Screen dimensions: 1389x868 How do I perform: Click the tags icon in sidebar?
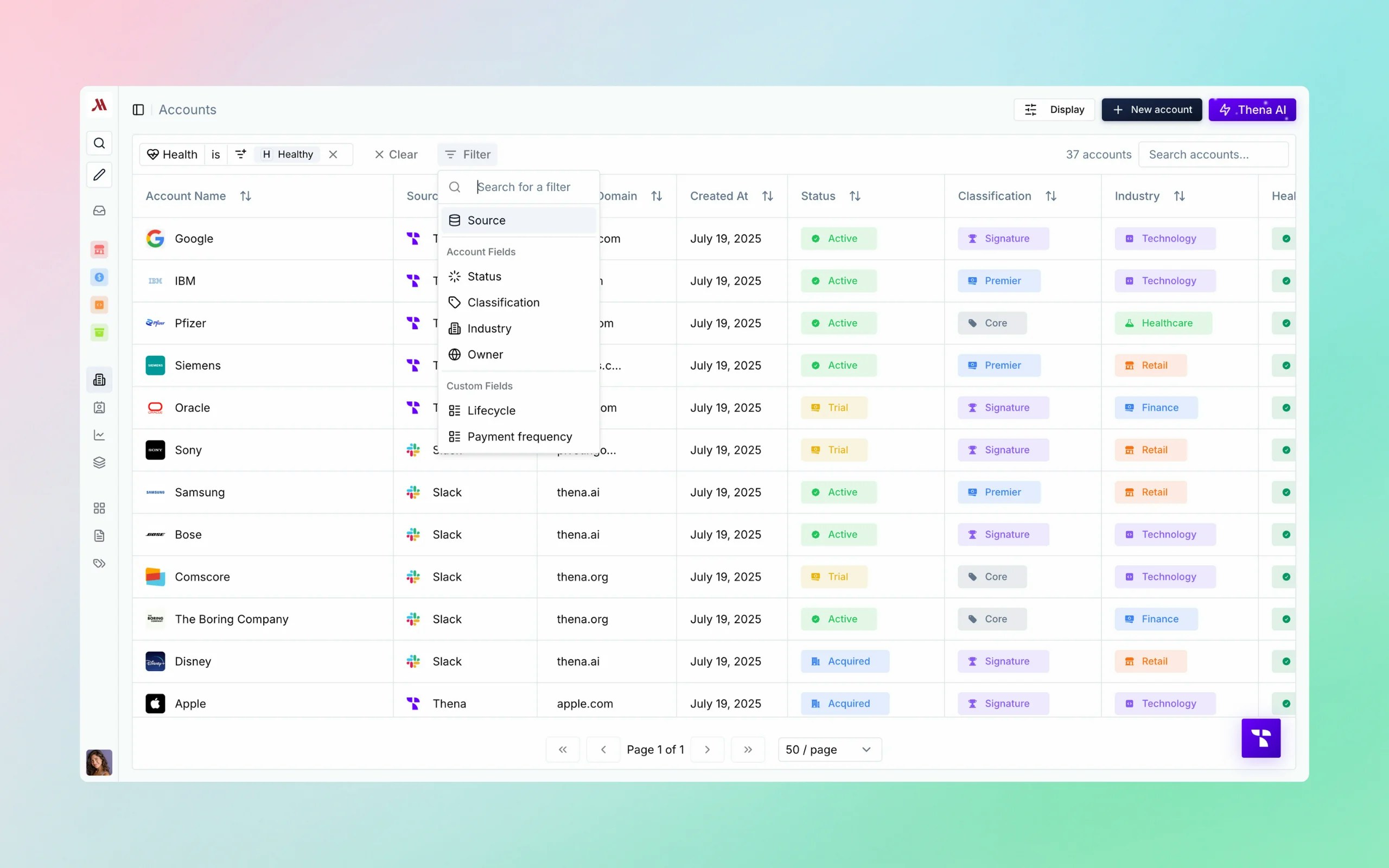coord(99,563)
